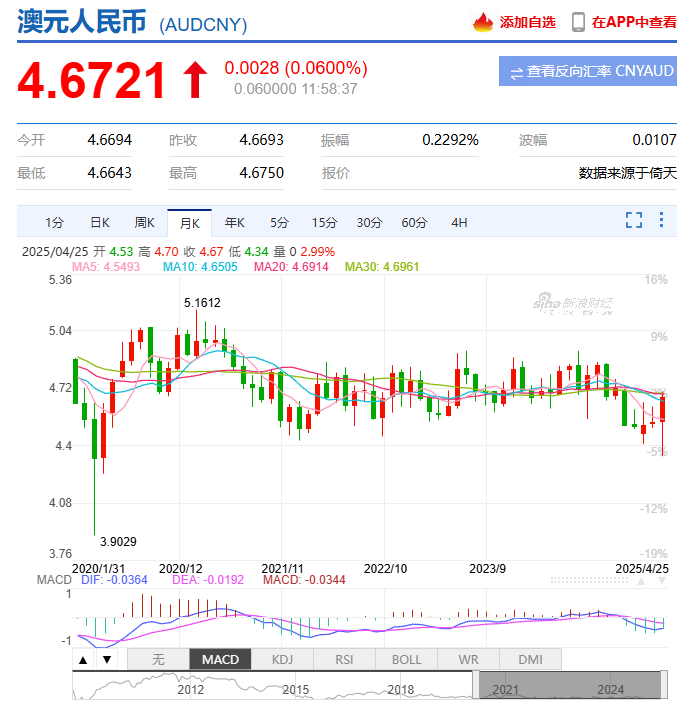Click the current price 4.6721
Image resolution: width=682 pixels, height=713 pixels.
(91, 81)
